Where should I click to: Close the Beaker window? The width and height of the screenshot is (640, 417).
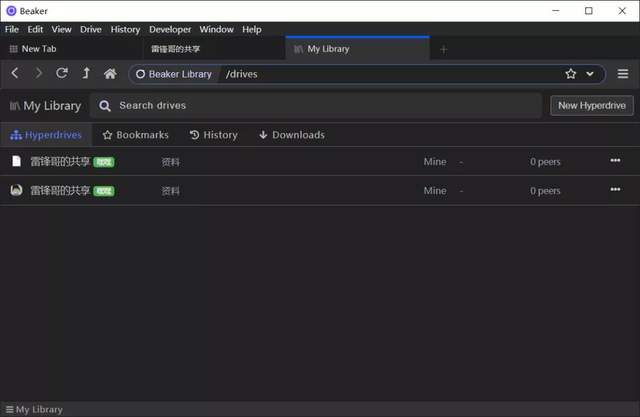click(622, 11)
